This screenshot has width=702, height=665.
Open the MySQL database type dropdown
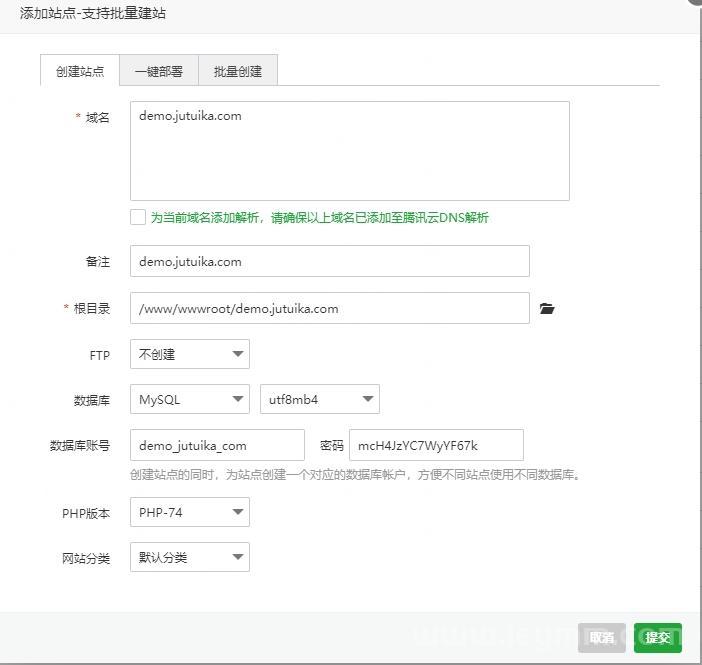(189, 399)
